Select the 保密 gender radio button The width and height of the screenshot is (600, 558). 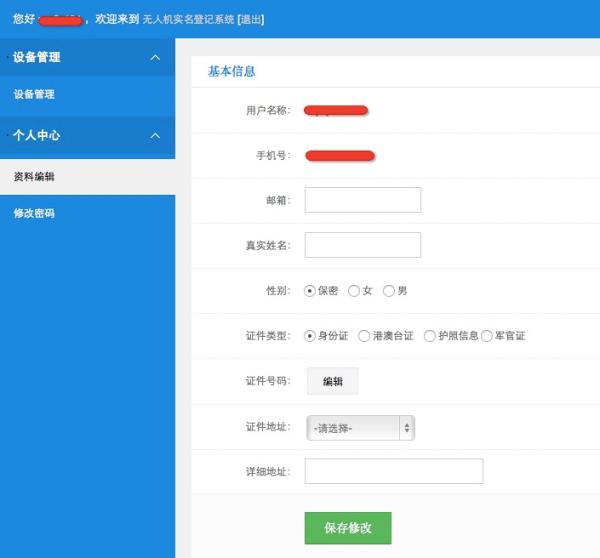tap(310, 291)
